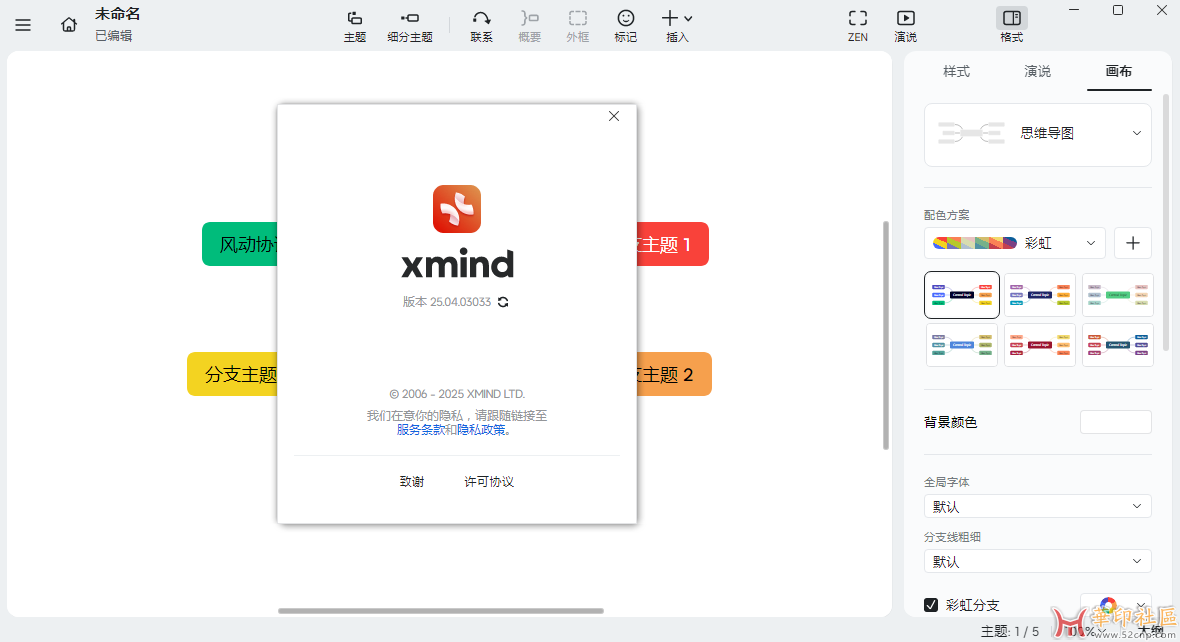Screen dimensions: 1180x642
Task: Click the 版本 25.04.03033 text
Action: click(446, 302)
